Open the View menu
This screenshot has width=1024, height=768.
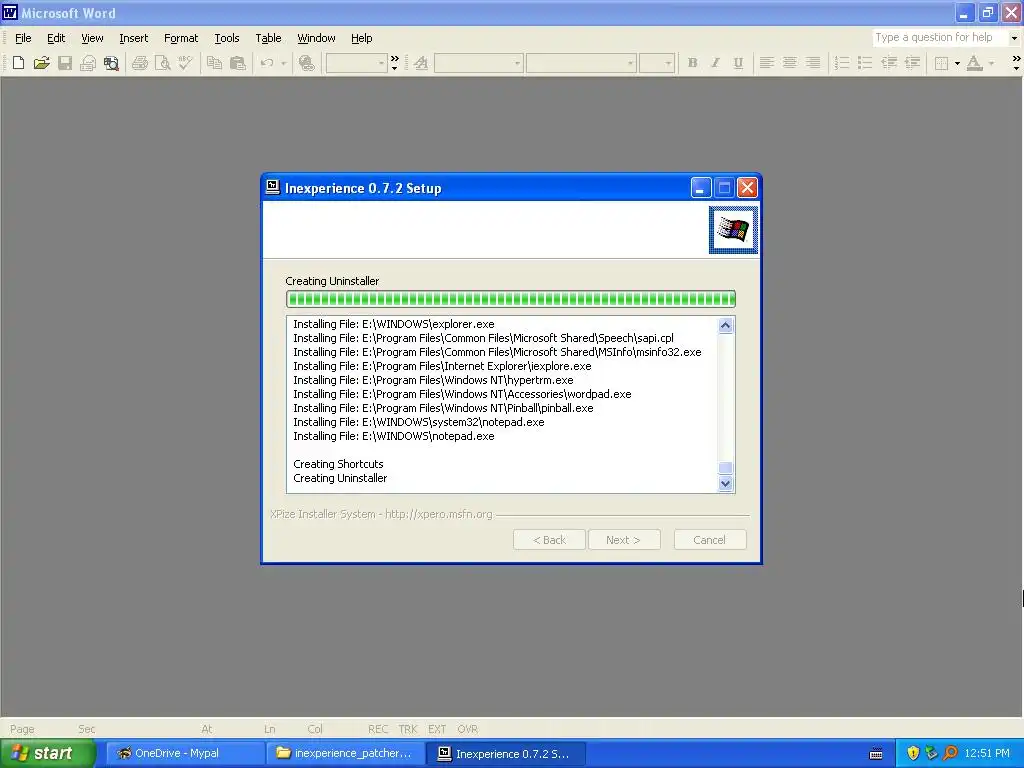[x=92, y=38]
